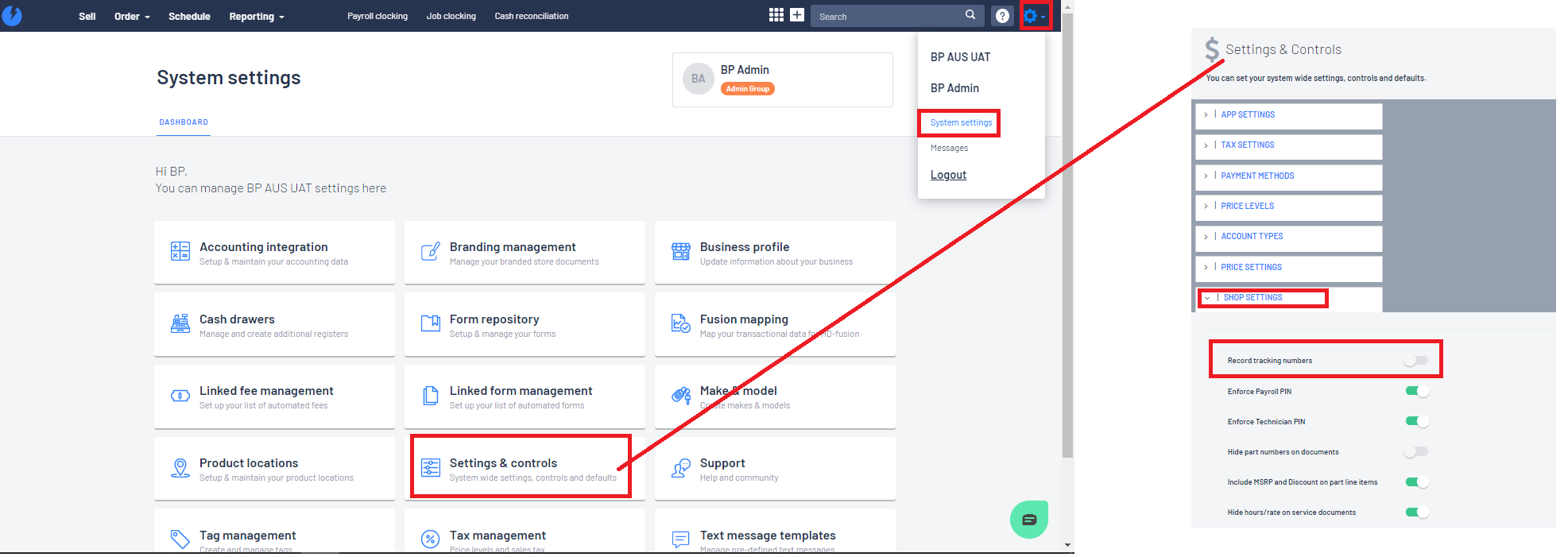Click the Make & model icon
The image size is (1568, 557).
click(681, 396)
